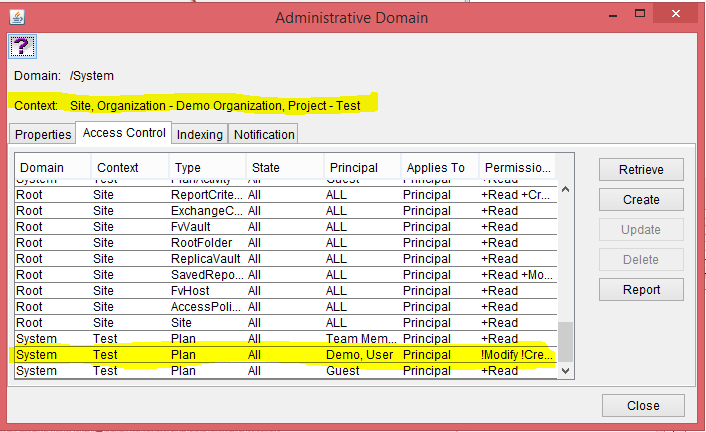Select the ReplicaVault row
This screenshot has height=432, width=706.
[x=286, y=259]
